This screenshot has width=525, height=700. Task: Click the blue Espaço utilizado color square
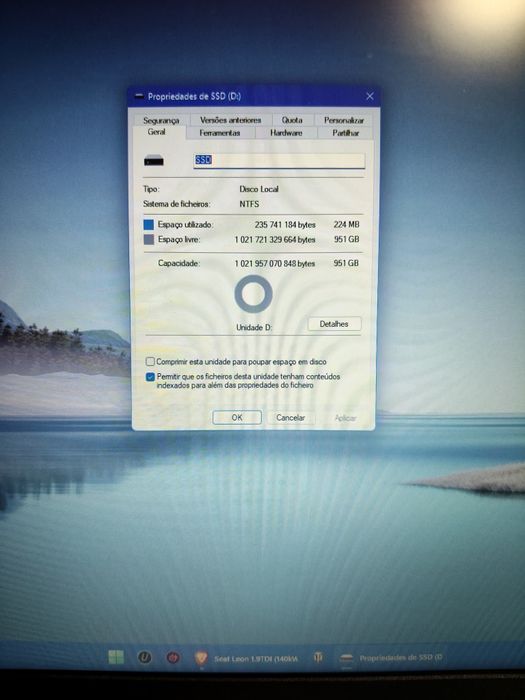(149, 224)
